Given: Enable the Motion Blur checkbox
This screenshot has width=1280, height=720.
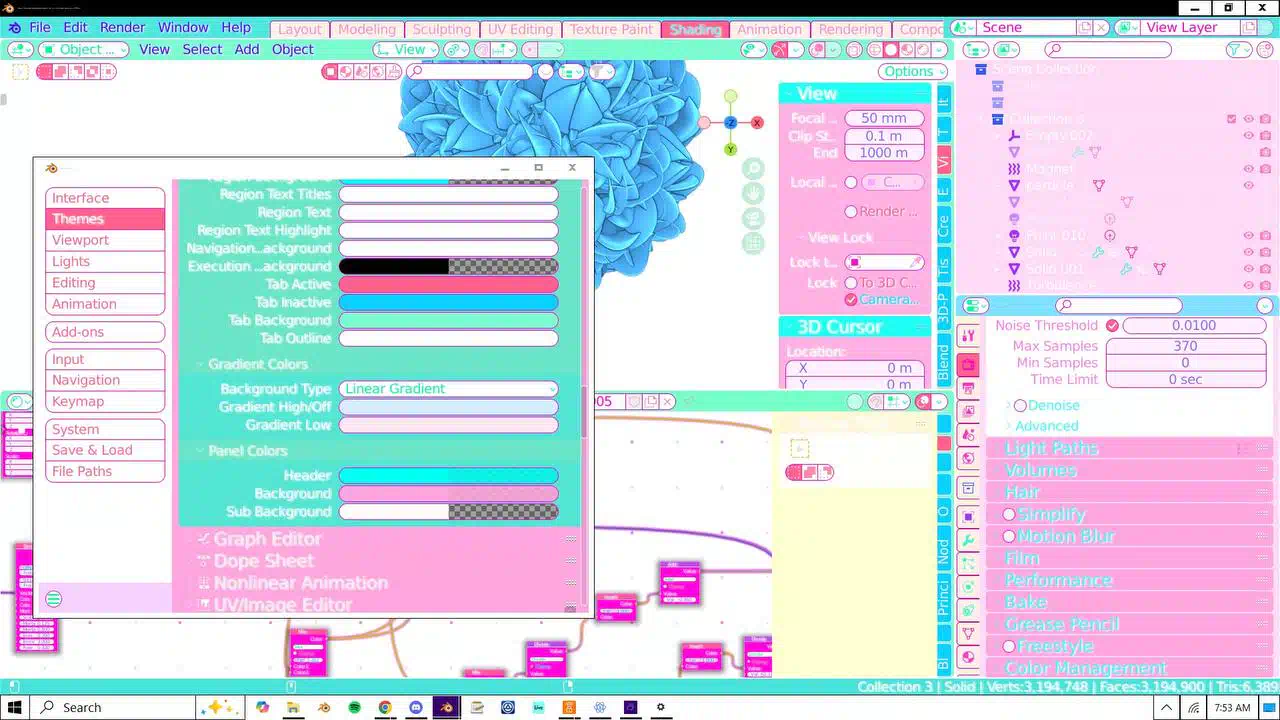Looking at the screenshot, I should (1009, 536).
